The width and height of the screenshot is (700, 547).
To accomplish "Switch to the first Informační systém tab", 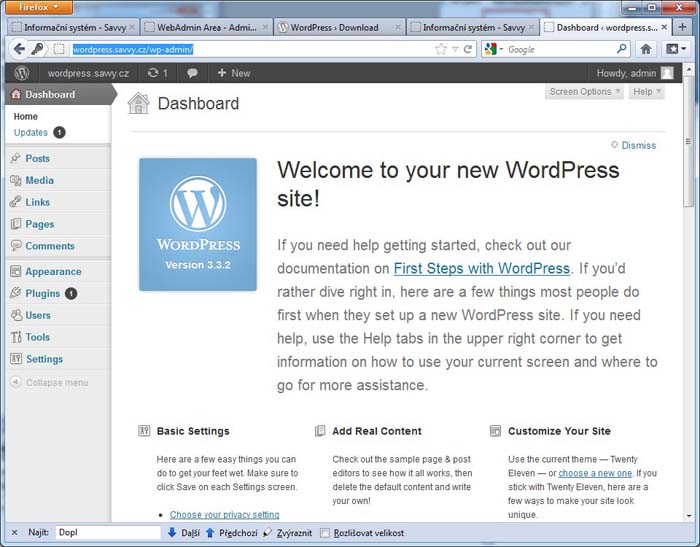I will coord(73,27).
